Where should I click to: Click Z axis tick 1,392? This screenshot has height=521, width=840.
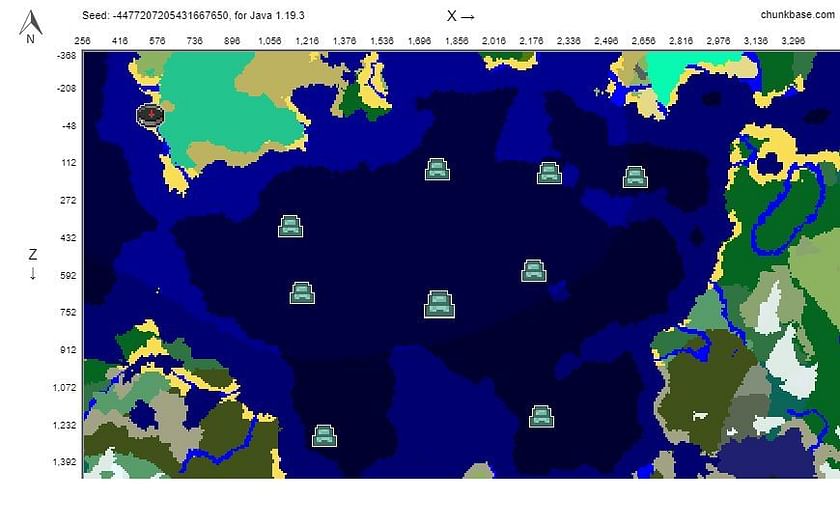point(65,462)
